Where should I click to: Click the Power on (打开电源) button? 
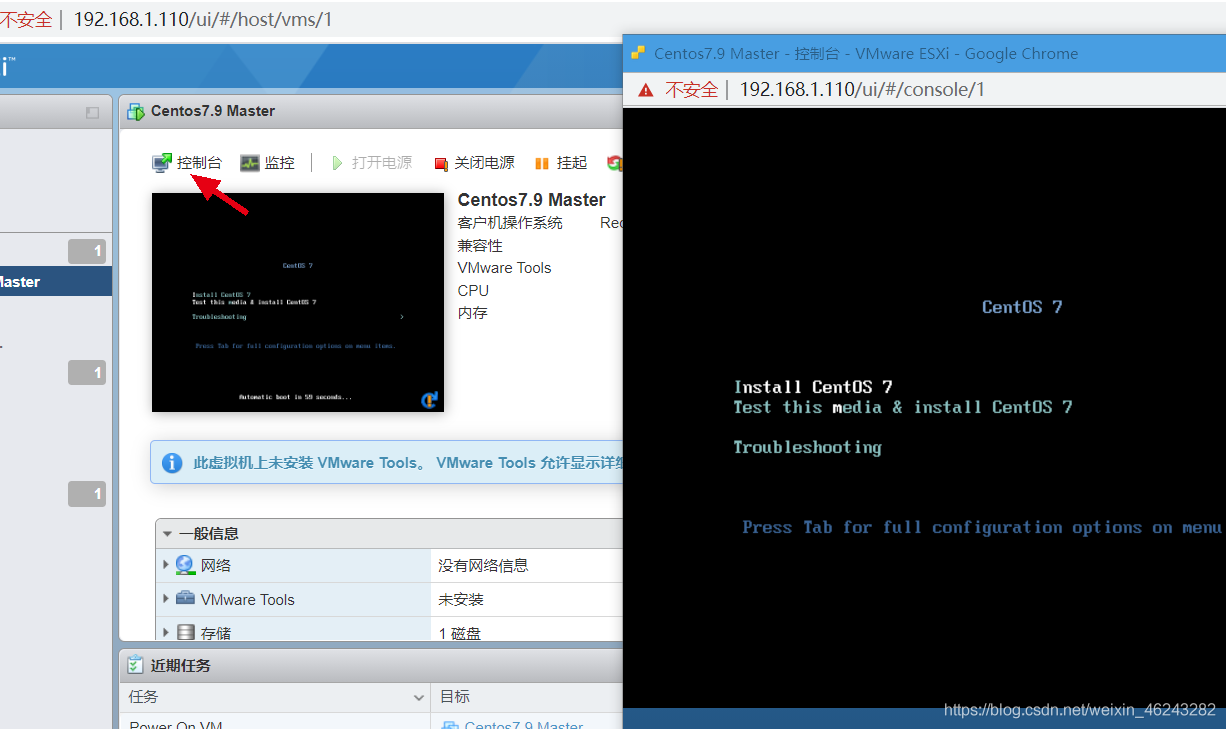click(371, 163)
